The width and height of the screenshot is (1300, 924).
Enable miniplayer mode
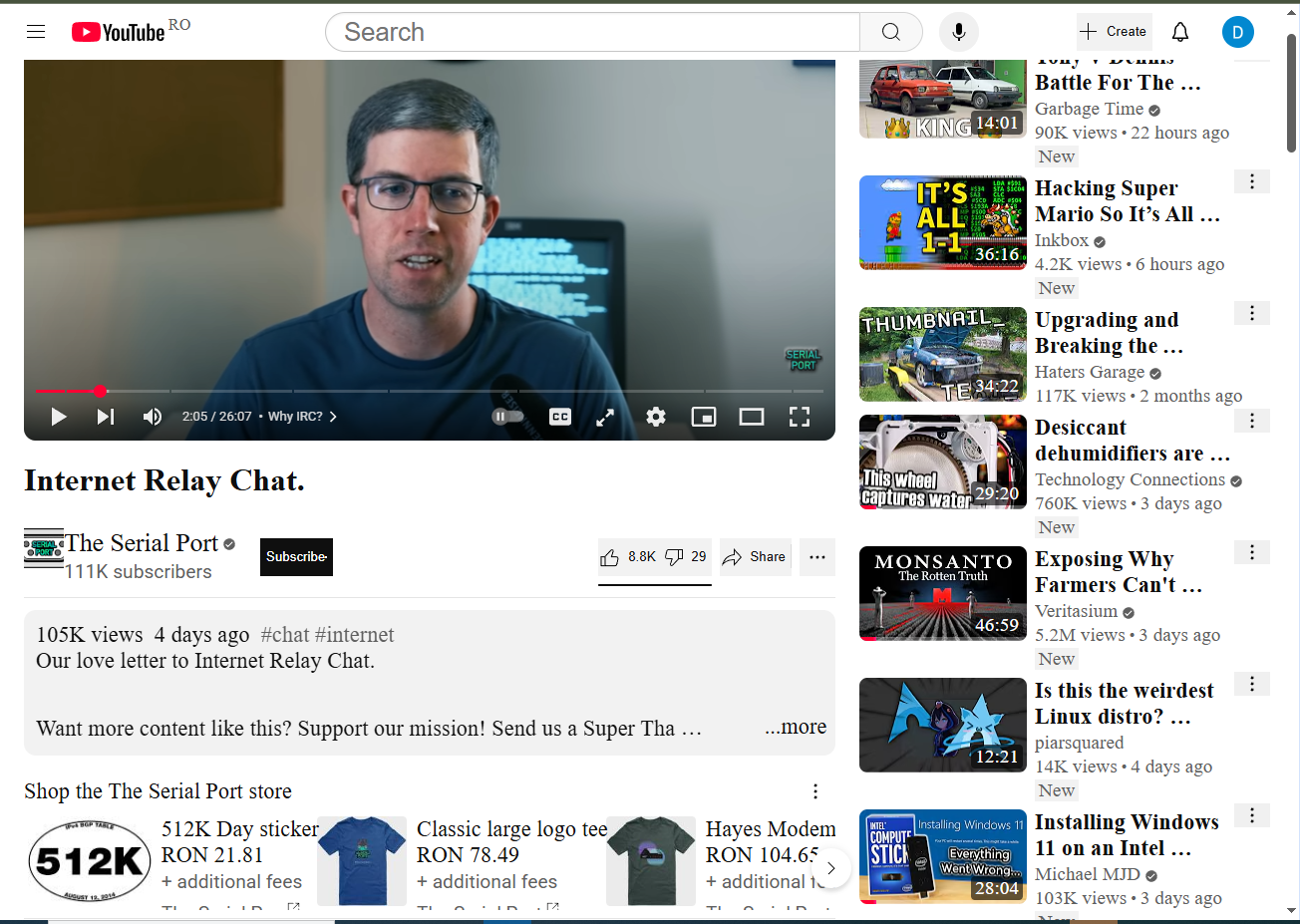(704, 417)
